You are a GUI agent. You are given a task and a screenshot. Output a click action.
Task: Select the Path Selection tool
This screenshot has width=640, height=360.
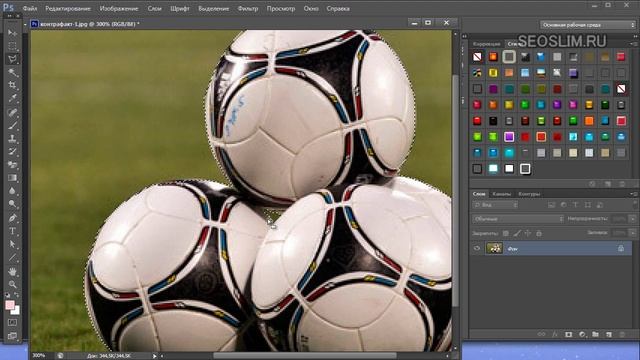tap(12, 244)
